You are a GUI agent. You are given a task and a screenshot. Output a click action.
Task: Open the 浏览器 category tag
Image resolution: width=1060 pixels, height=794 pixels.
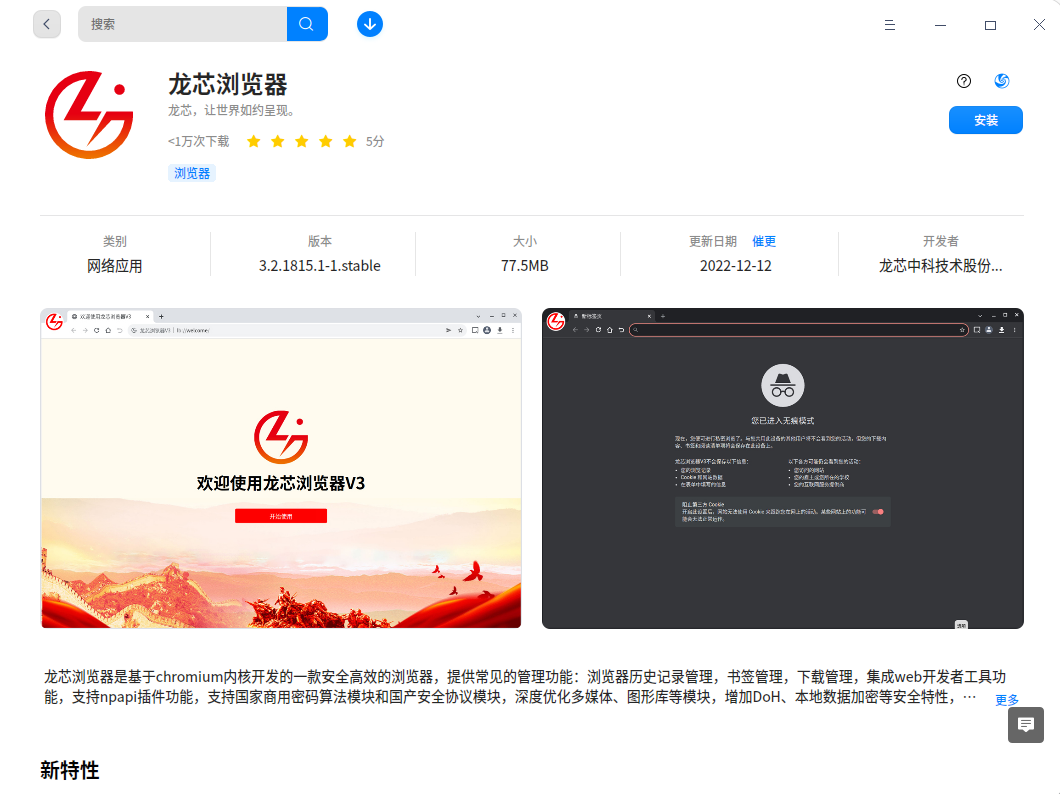click(x=192, y=173)
